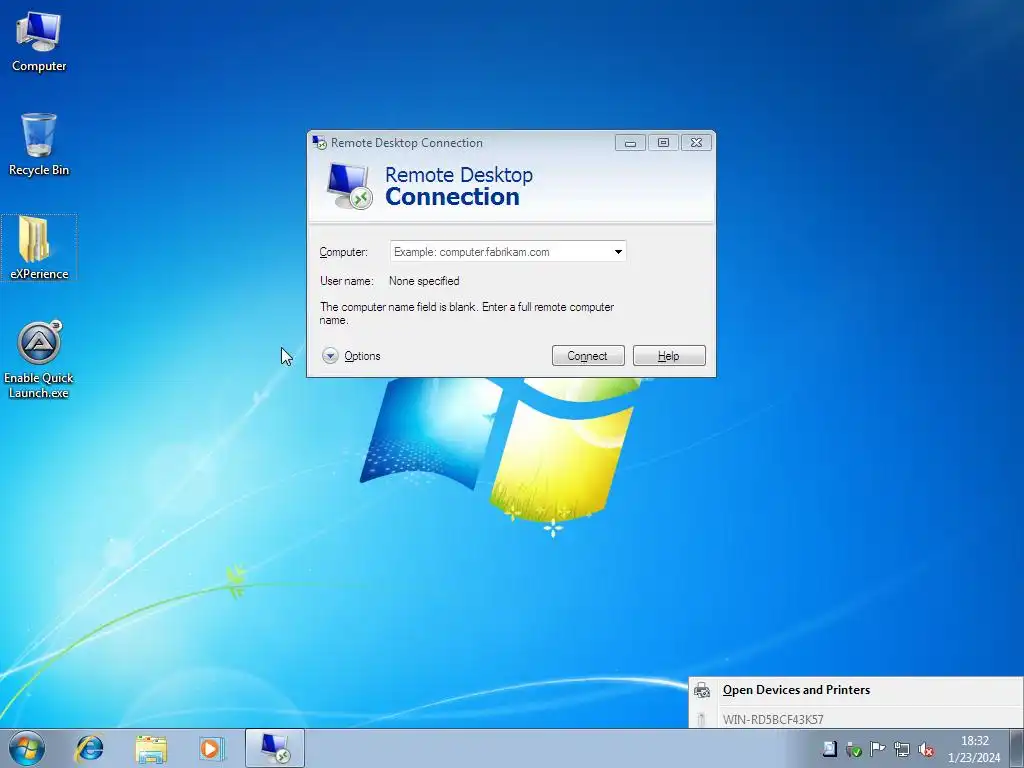Screen dimensions: 1024x768
Task: Open the Computer desktop icon
Action: point(39,42)
